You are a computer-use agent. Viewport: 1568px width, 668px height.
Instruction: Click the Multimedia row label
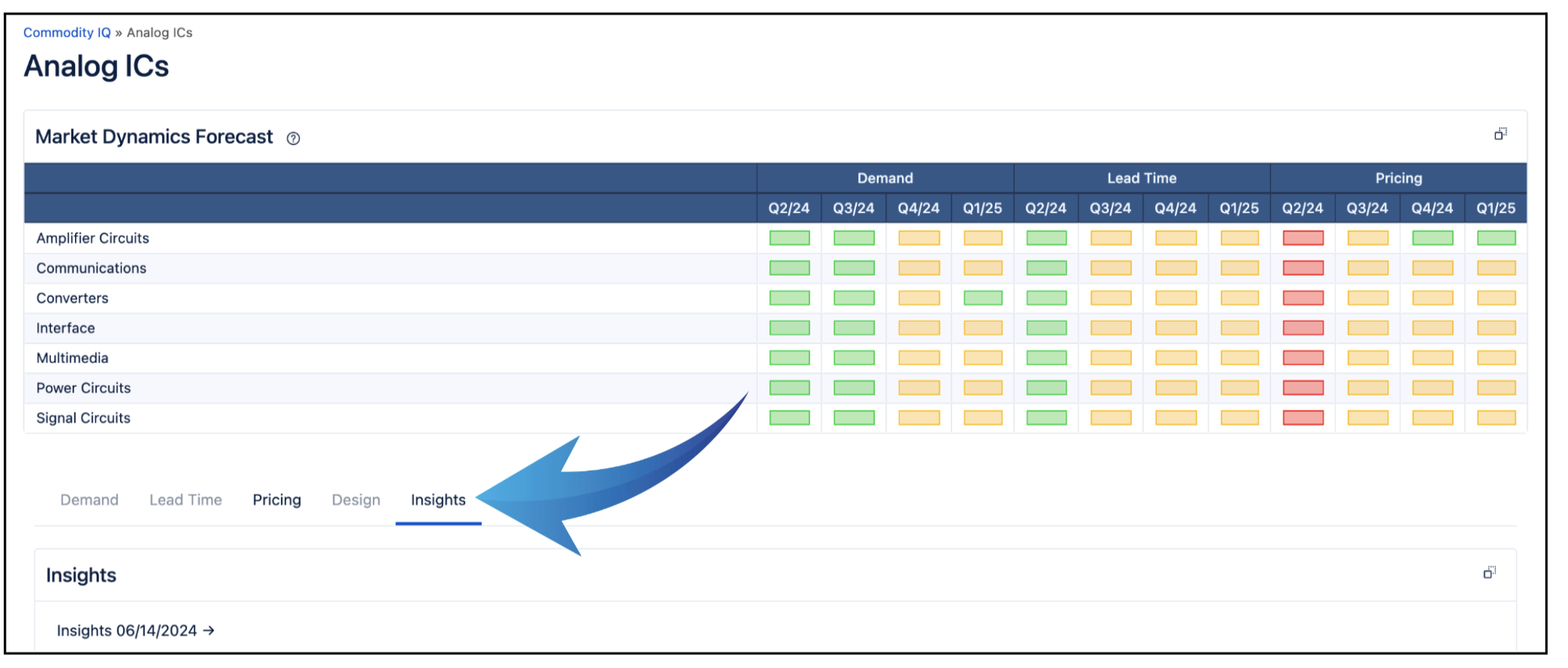click(x=72, y=358)
